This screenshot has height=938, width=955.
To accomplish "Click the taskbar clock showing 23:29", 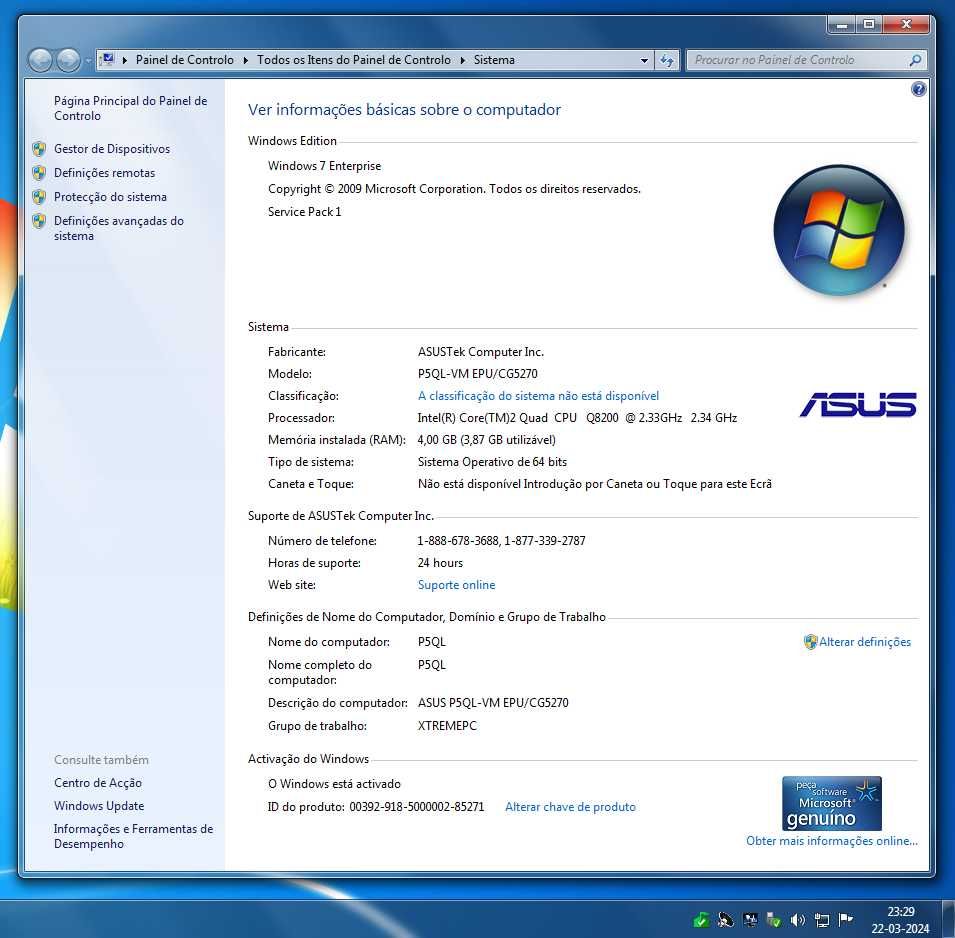I will [x=900, y=920].
